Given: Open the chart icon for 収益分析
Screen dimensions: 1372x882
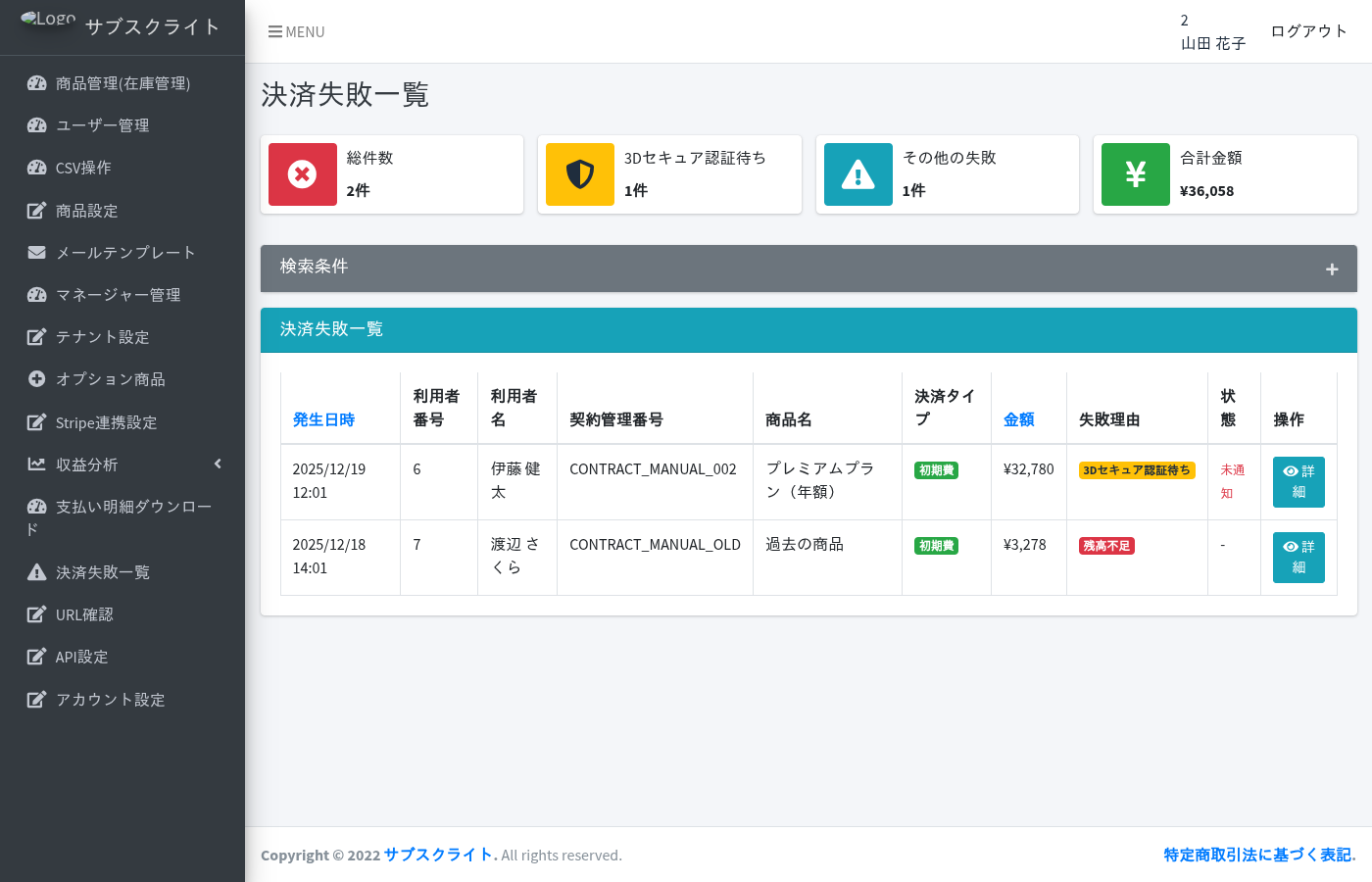Looking at the screenshot, I should coord(36,464).
